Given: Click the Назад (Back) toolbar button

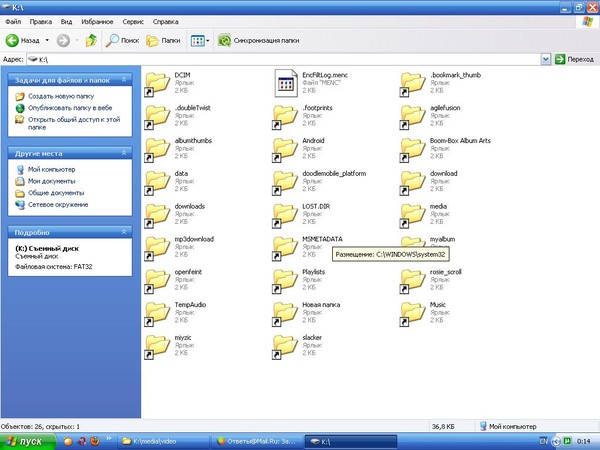Looking at the screenshot, I should point(25,41).
